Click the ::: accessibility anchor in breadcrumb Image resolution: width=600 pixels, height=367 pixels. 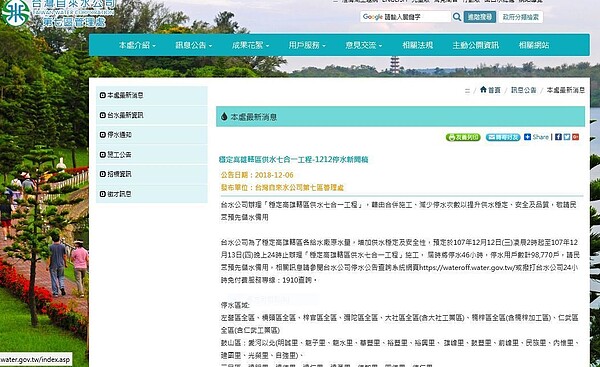coord(467,90)
